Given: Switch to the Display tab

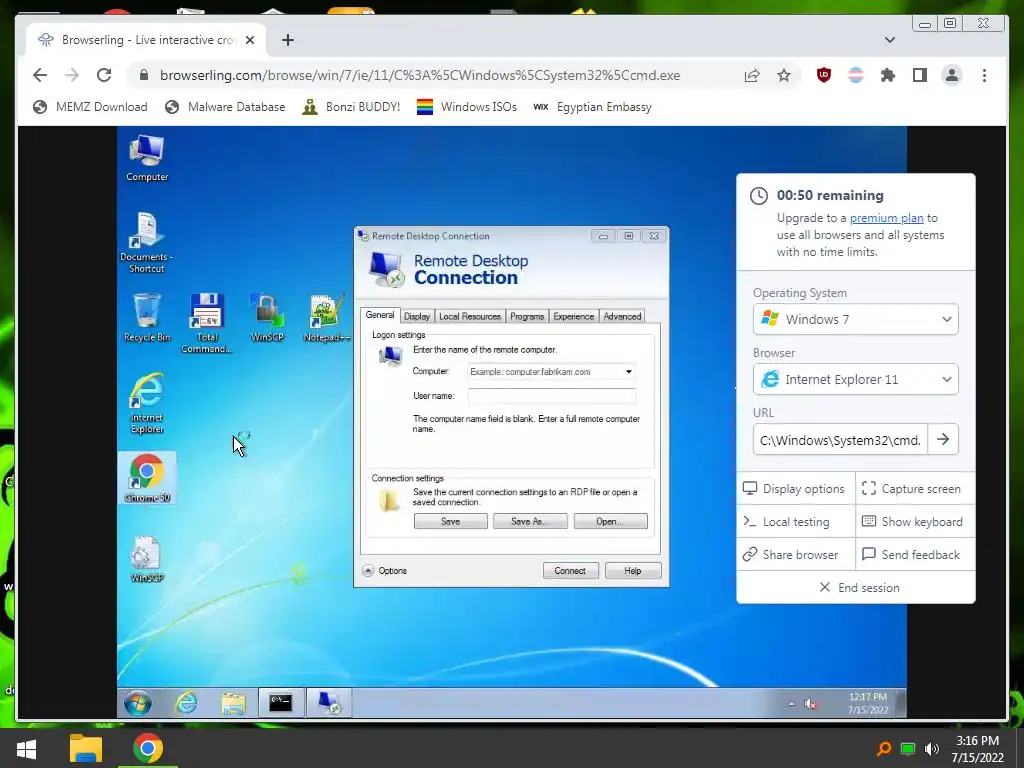Looking at the screenshot, I should click(x=417, y=316).
